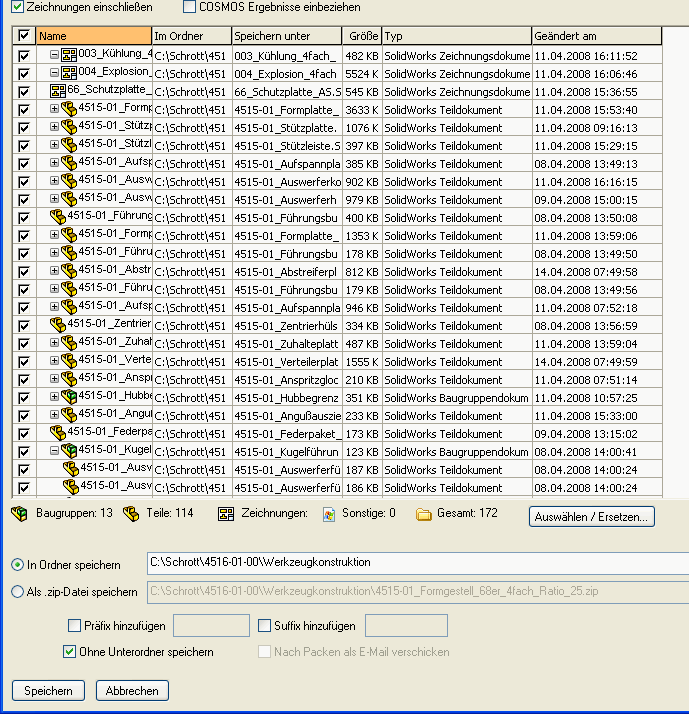Select Als .zip-Datei speichern radio button
Image resolution: width=689 pixels, height=714 pixels.
click(17, 592)
